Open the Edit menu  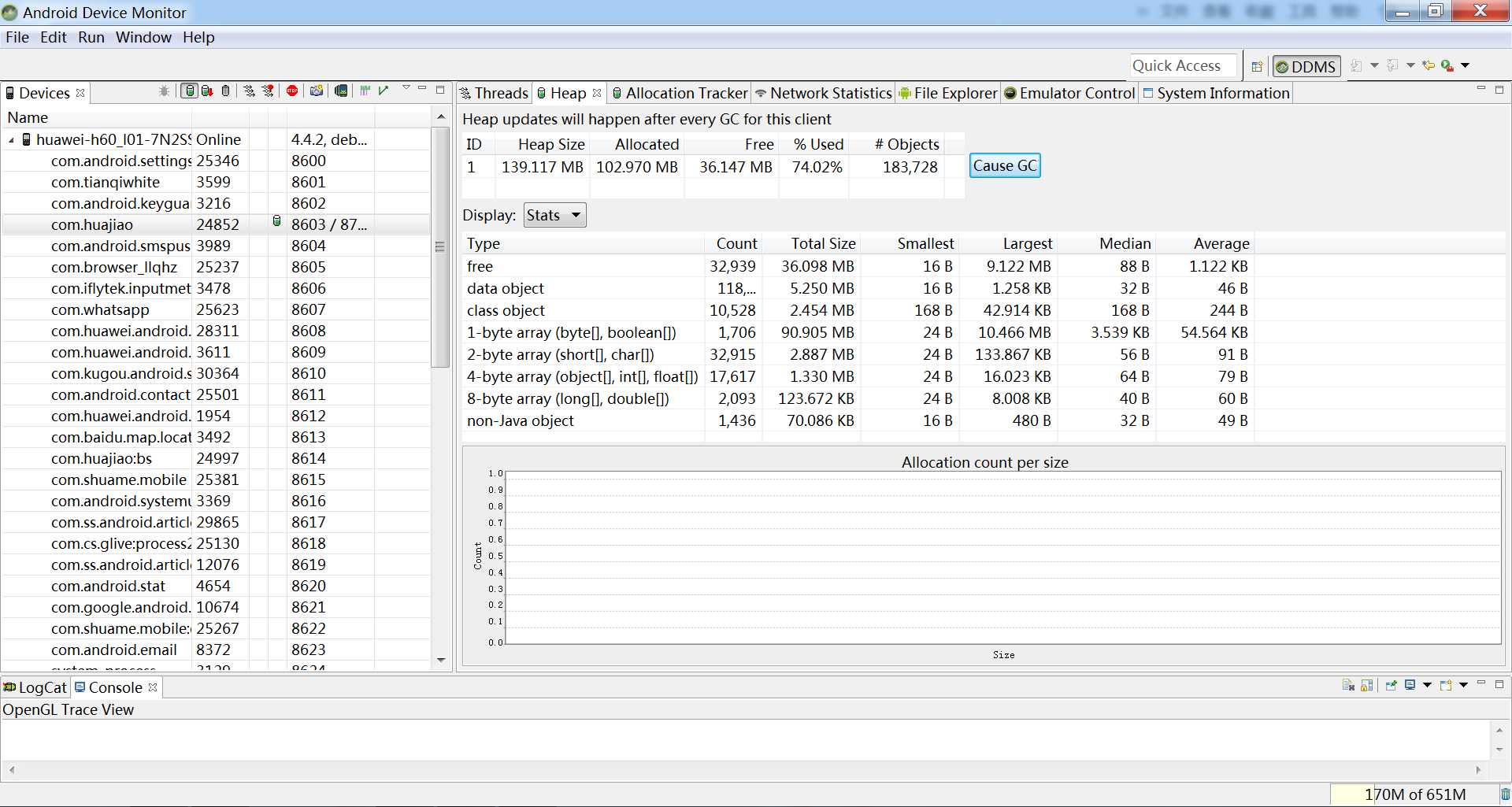(x=54, y=37)
